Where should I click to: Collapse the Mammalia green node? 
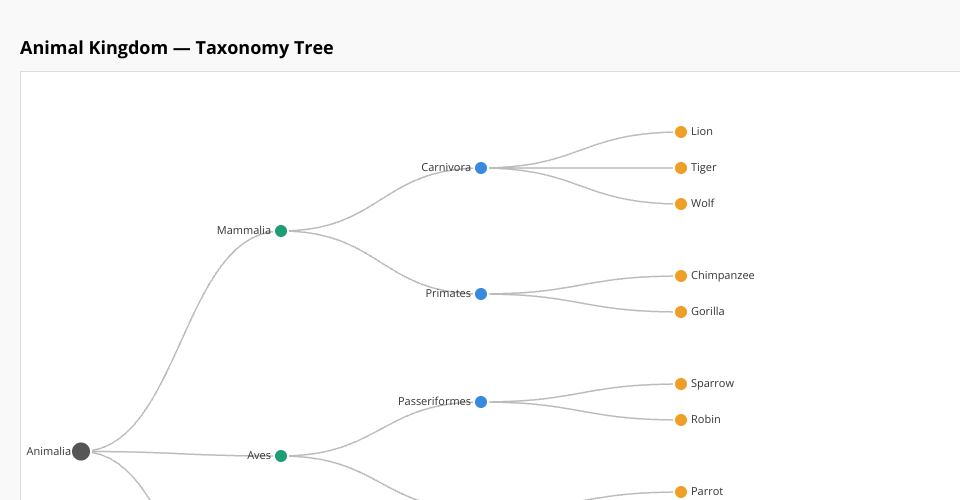coord(281,231)
